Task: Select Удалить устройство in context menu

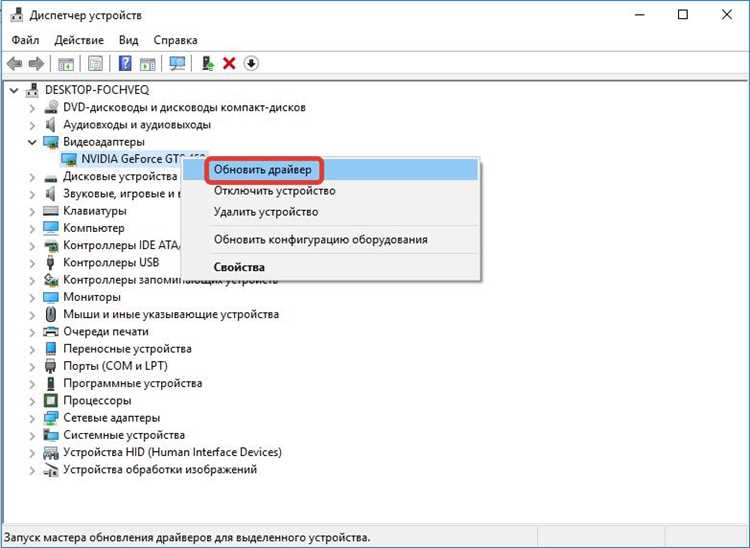Action: coord(331,212)
